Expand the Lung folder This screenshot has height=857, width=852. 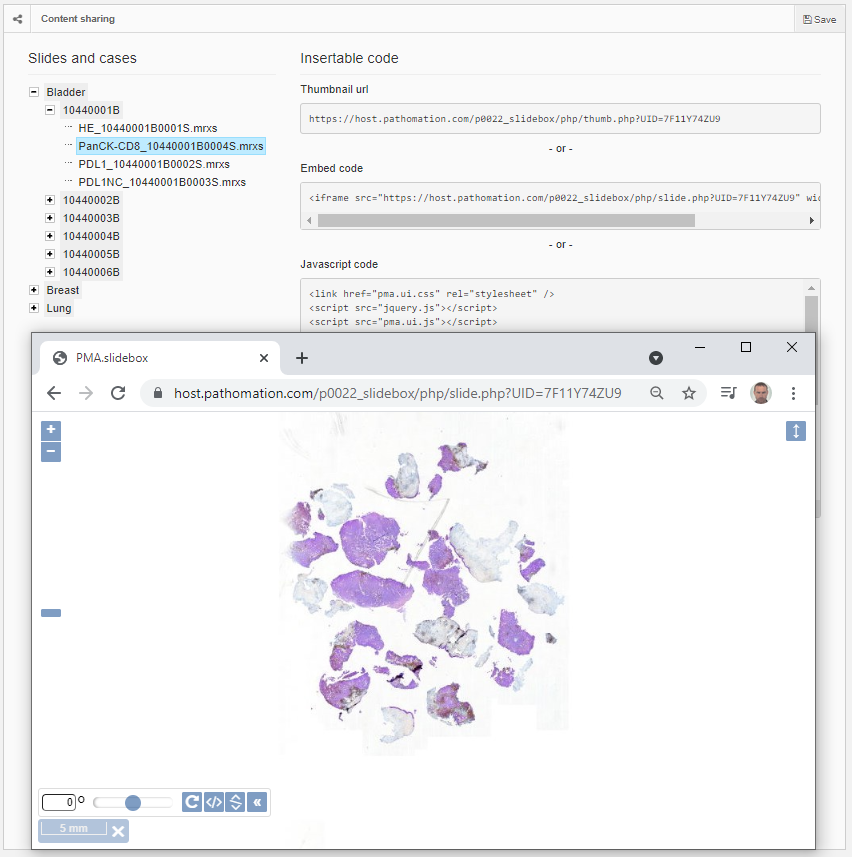tap(34, 308)
